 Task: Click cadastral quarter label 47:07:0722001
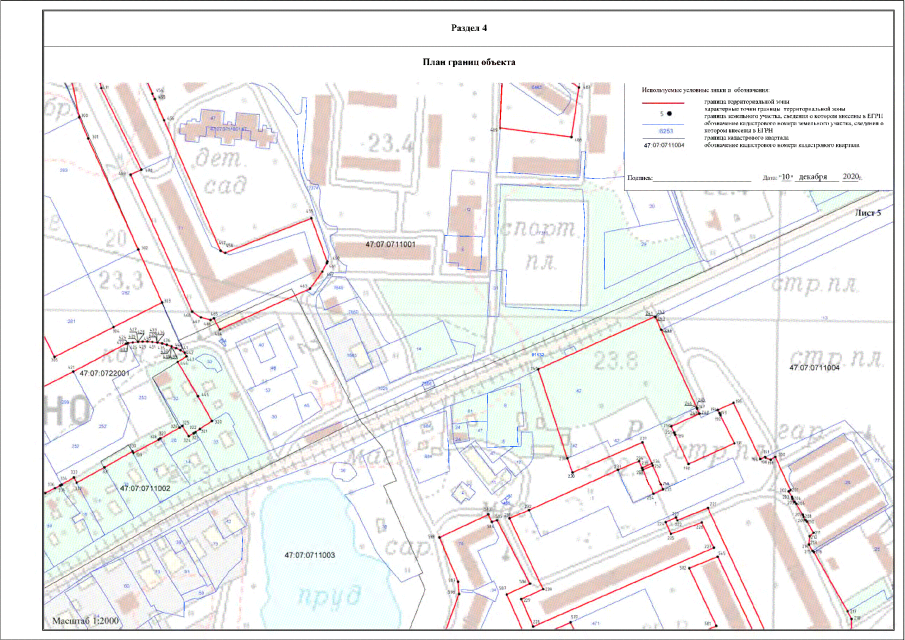coord(76,372)
